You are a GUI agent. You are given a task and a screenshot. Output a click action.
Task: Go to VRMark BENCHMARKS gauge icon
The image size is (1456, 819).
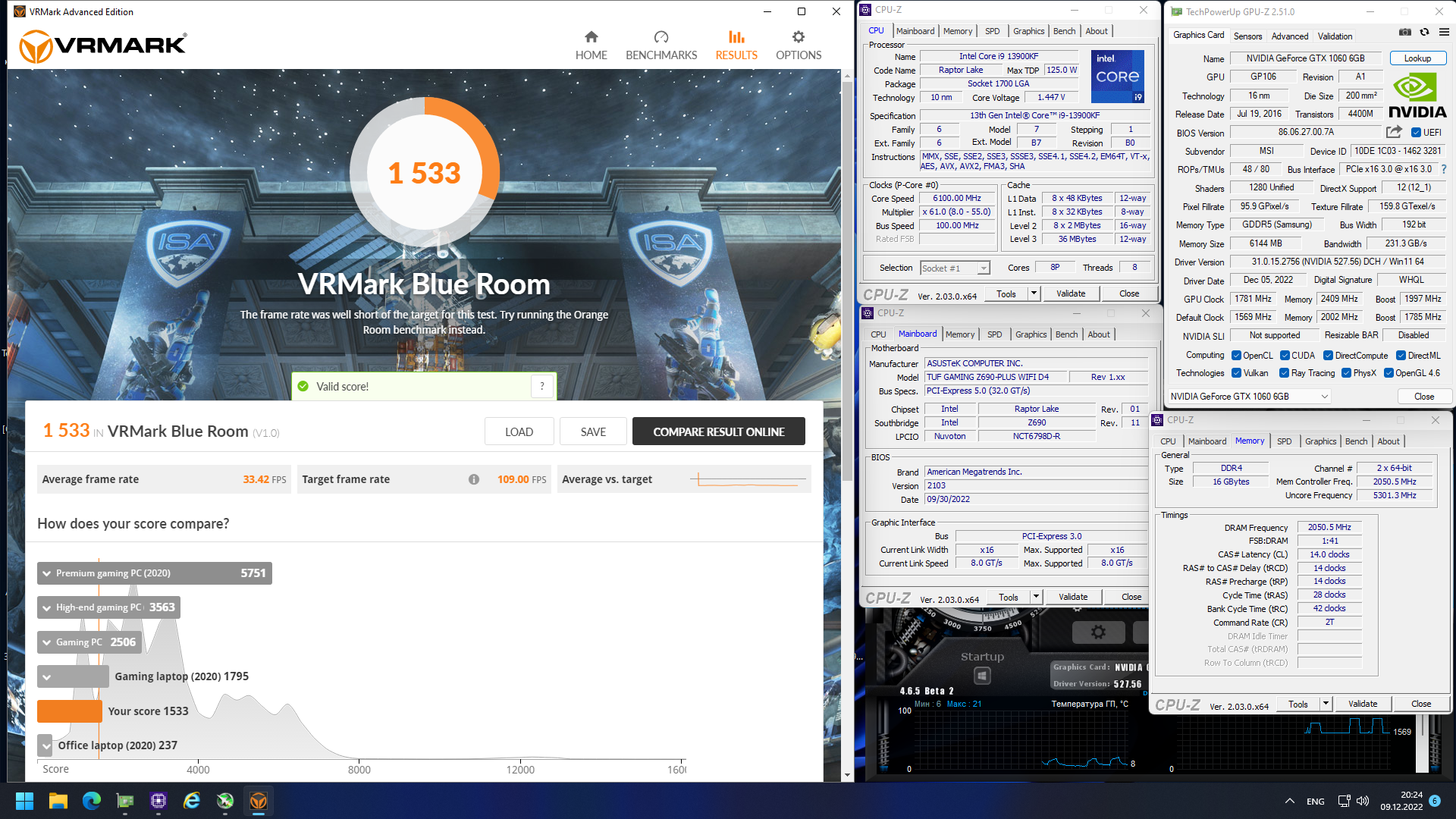click(661, 36)
